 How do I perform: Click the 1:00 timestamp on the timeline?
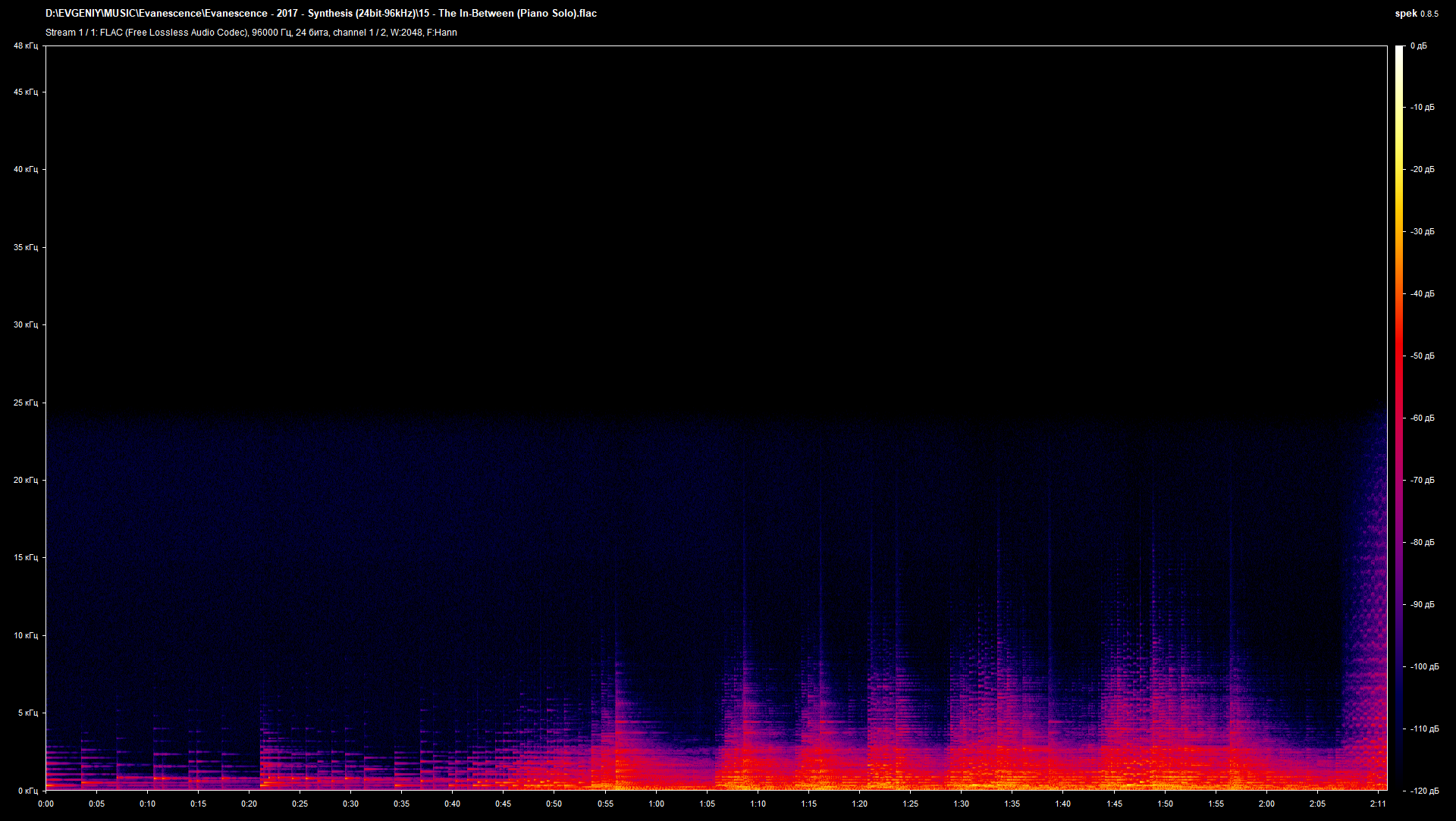point(657,804)
